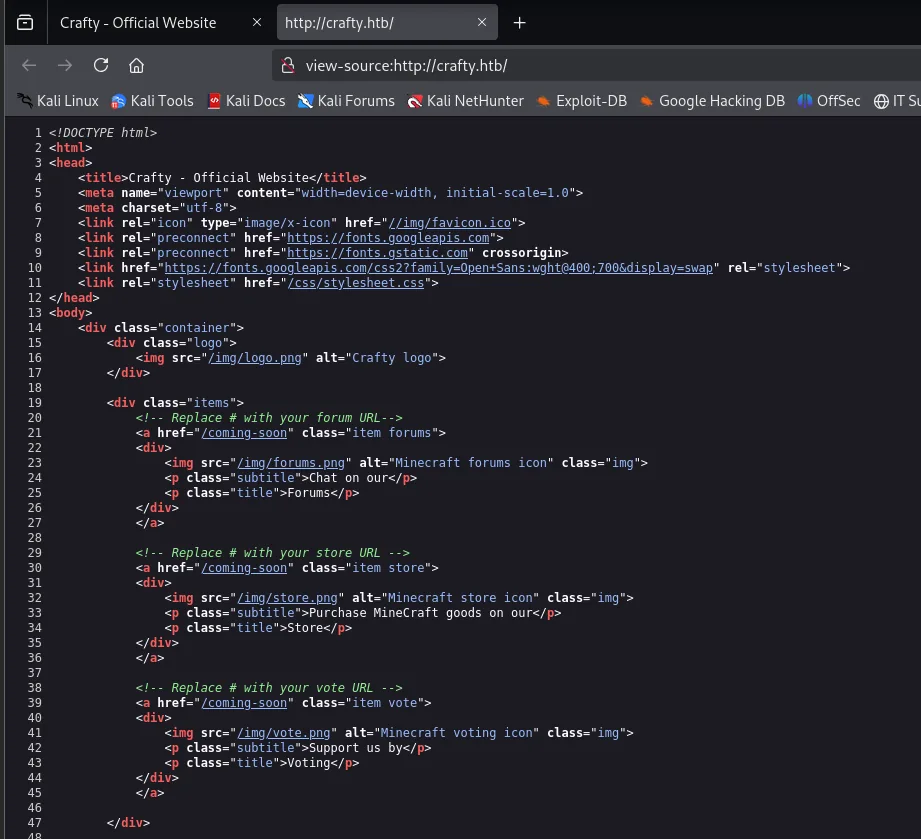Viewport: 921px width, 839px height.
Task: Click the alt text 'Minecraft store icon'
Action: [460, 598]
